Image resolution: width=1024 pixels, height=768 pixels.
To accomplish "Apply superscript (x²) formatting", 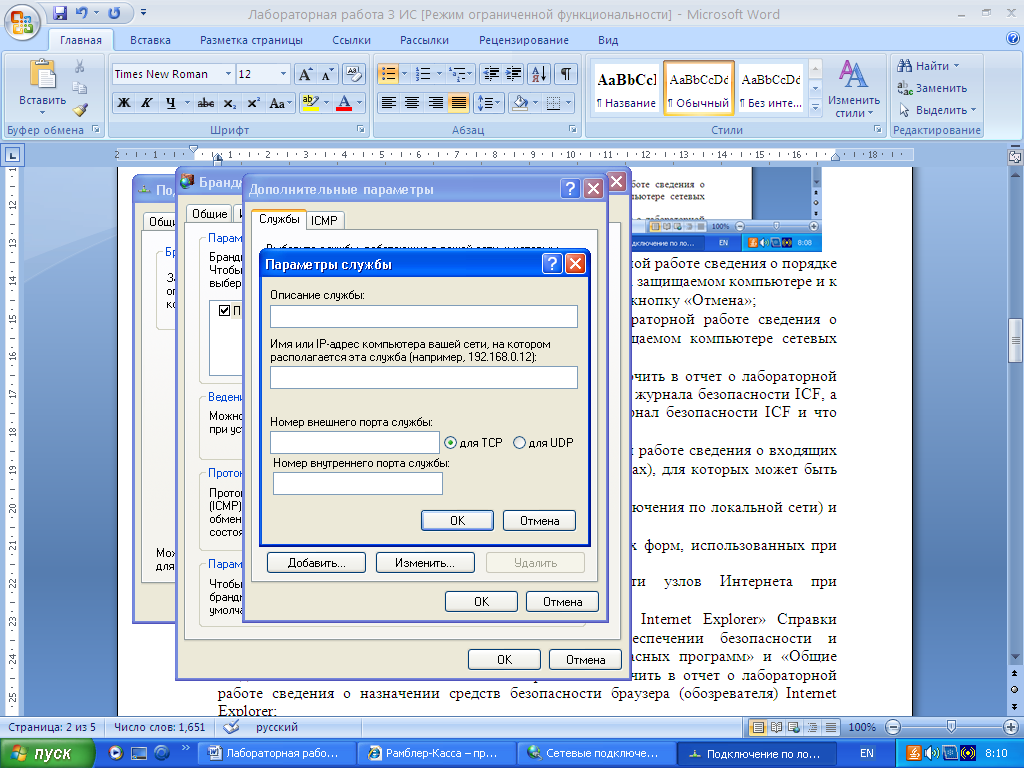I will [x=253, y=103].
